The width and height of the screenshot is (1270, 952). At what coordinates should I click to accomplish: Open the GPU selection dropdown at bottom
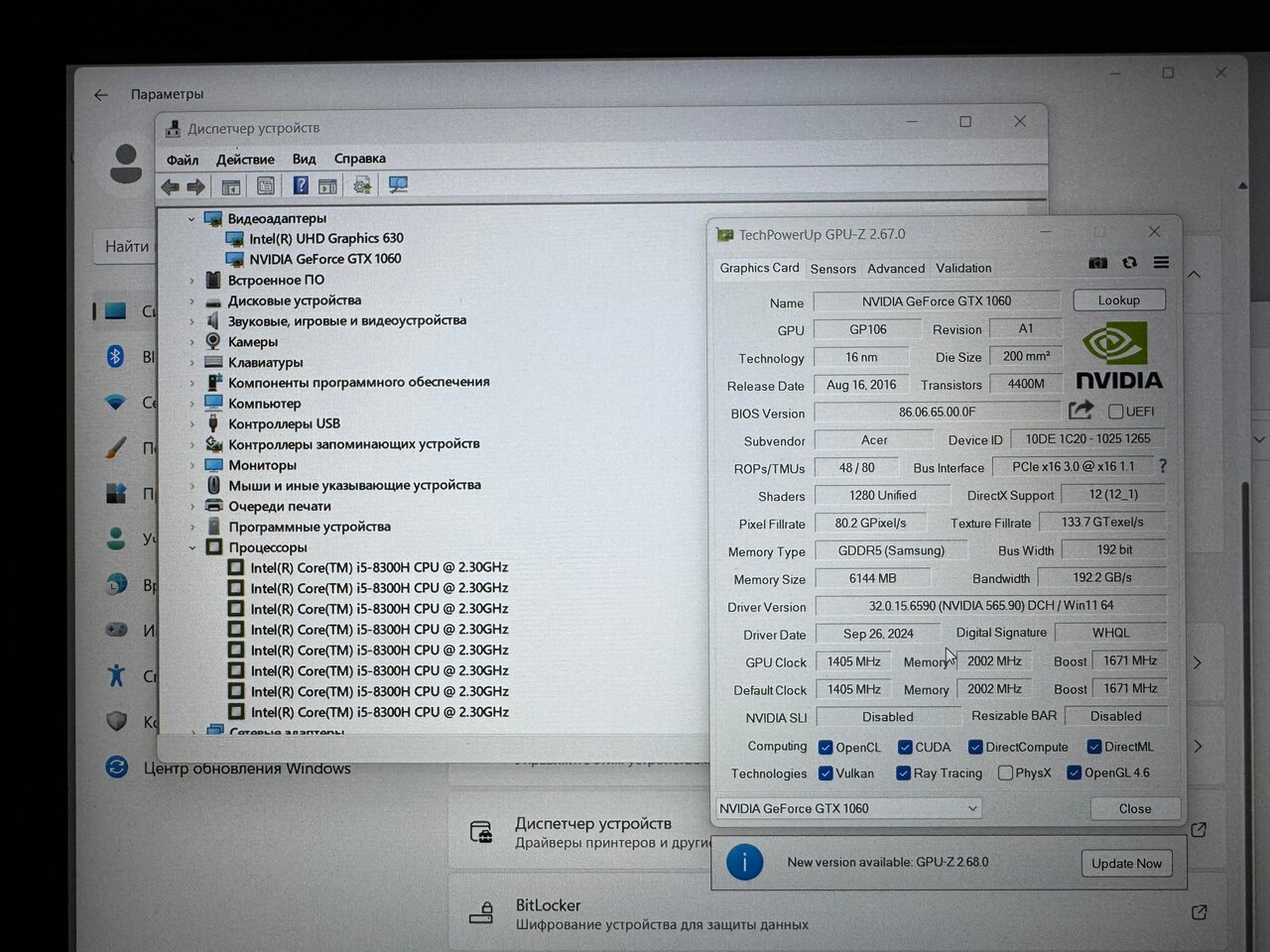(848, 808)
